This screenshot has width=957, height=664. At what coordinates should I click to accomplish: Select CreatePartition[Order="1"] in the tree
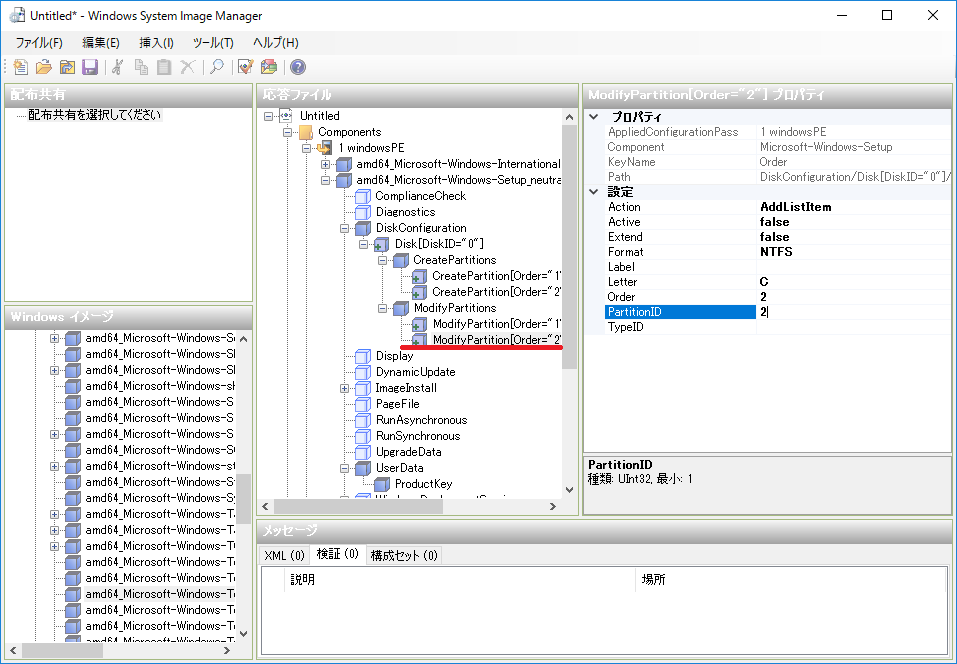tap(496, 276)
